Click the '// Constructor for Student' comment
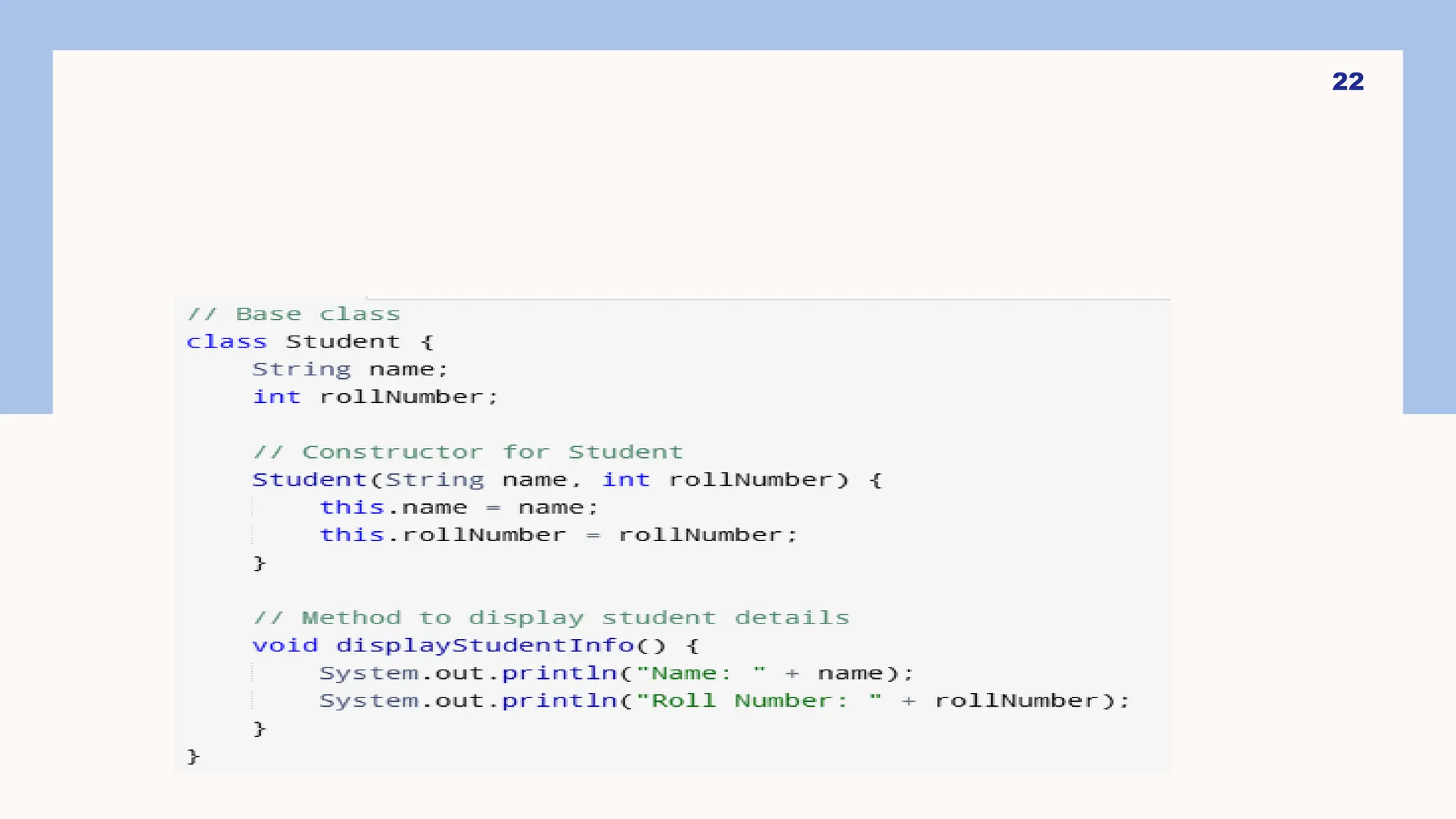This screenshot has height=819, width=1456. pyautogui.click(x=468, y=452)
